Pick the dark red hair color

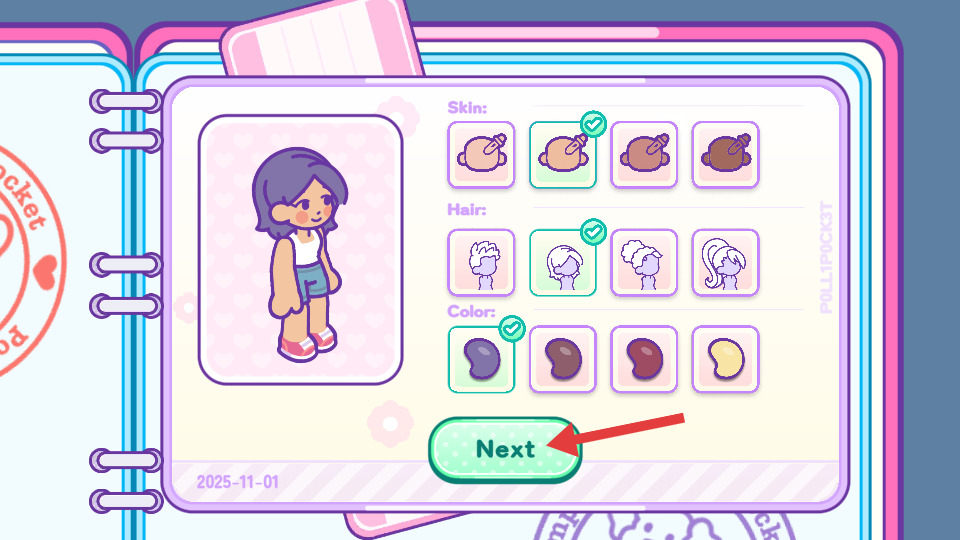[644, 359]
